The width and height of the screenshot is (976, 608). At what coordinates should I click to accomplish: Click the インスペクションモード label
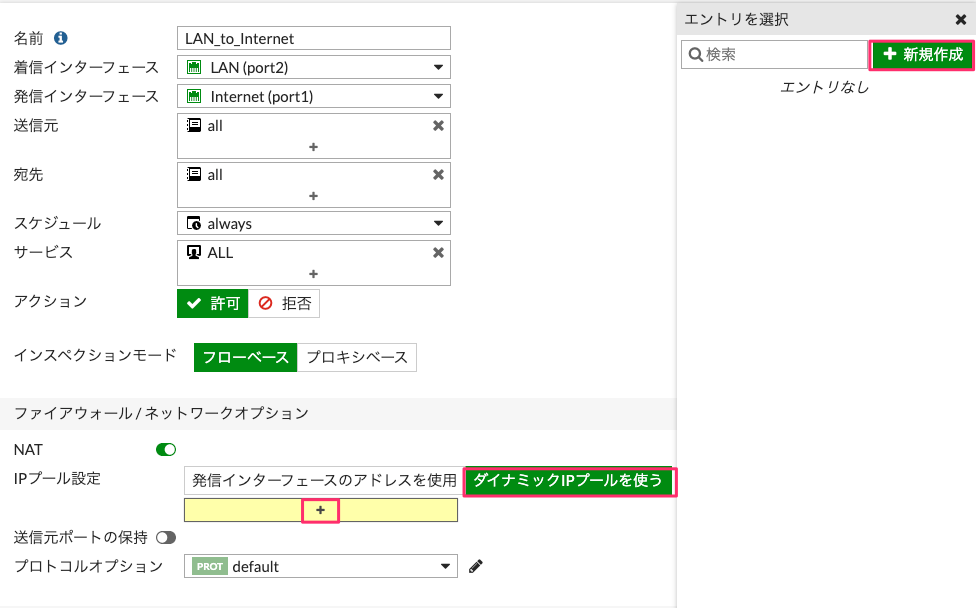click(95, 355)
